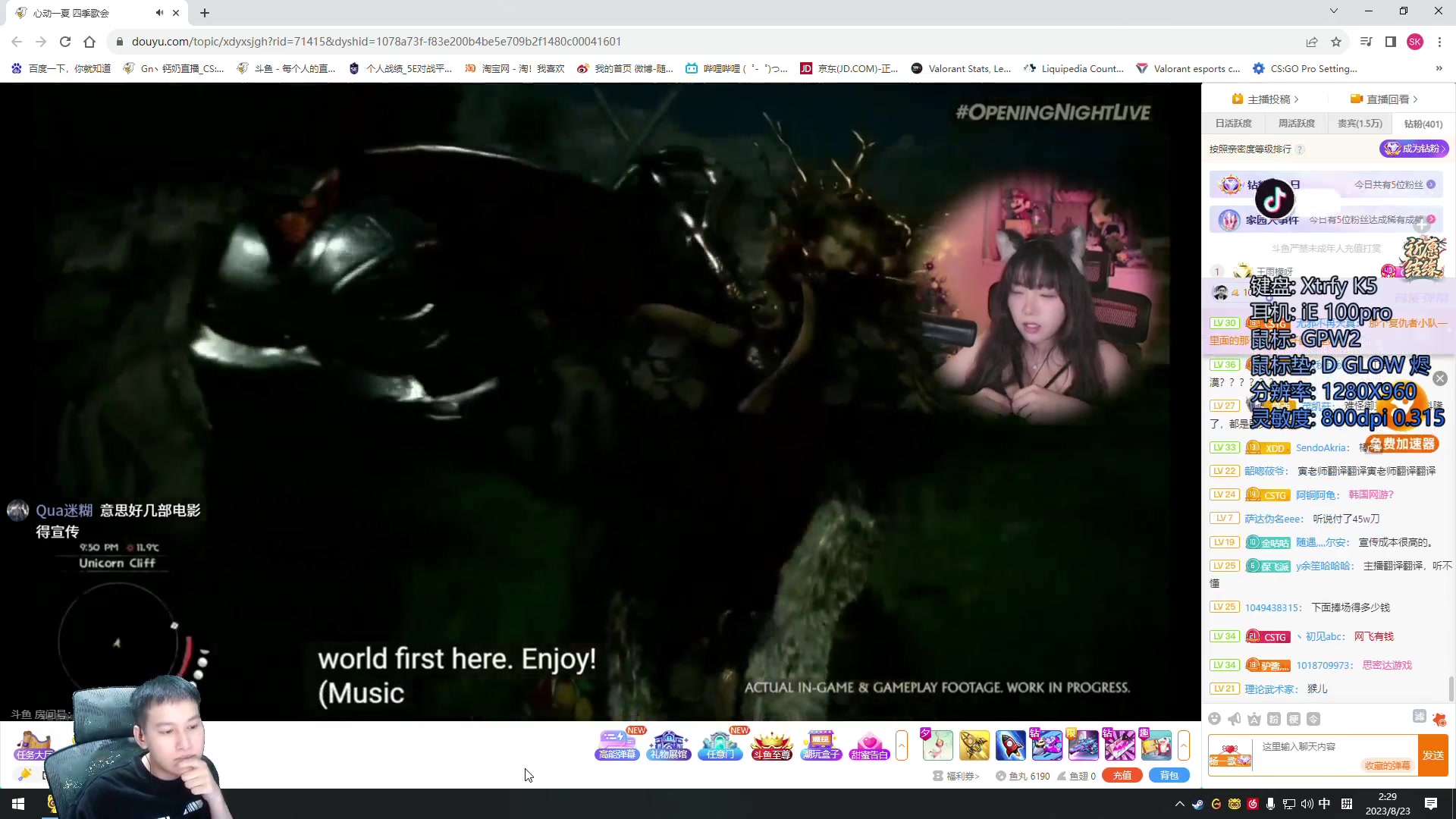1456x819 pixels.
Task: Bookmark this page with the star icon
Action: click(x=1336, y=42)
